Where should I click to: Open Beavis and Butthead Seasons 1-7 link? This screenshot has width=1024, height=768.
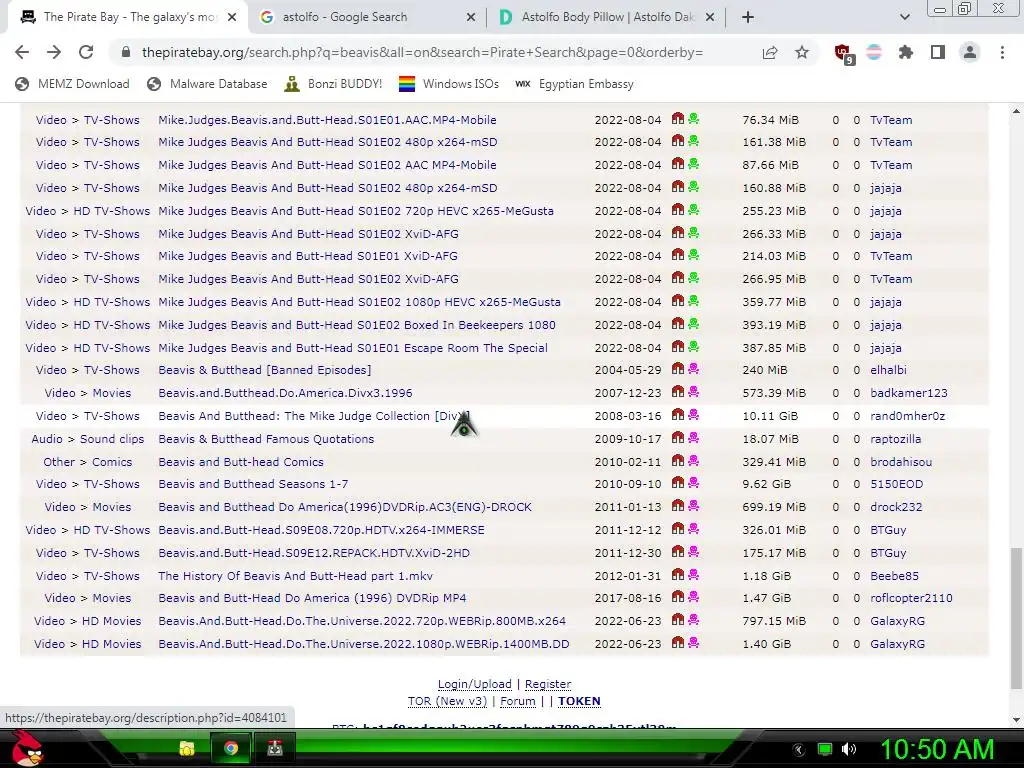253,484
